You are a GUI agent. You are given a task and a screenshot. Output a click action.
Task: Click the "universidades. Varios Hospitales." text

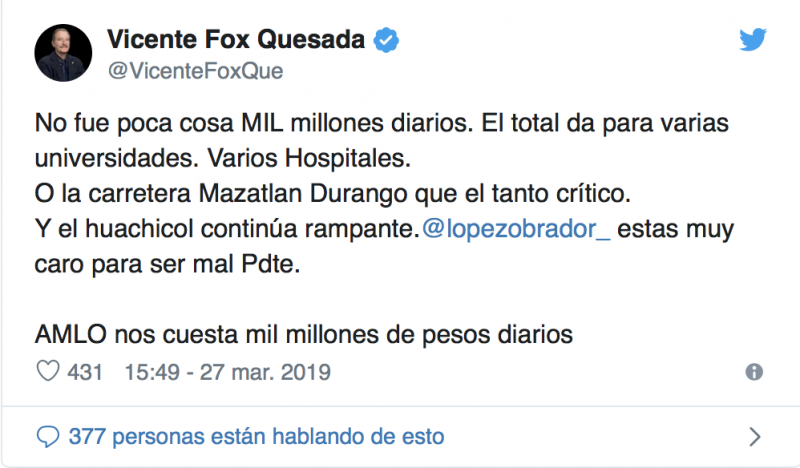tap(196, 158)
